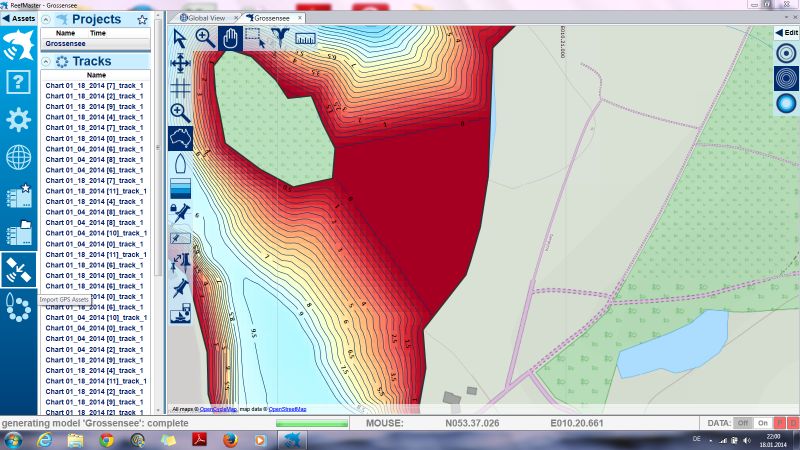Collapse the Tracks panel
Viewport: 800px width, 450px height.
pos(47,61)
